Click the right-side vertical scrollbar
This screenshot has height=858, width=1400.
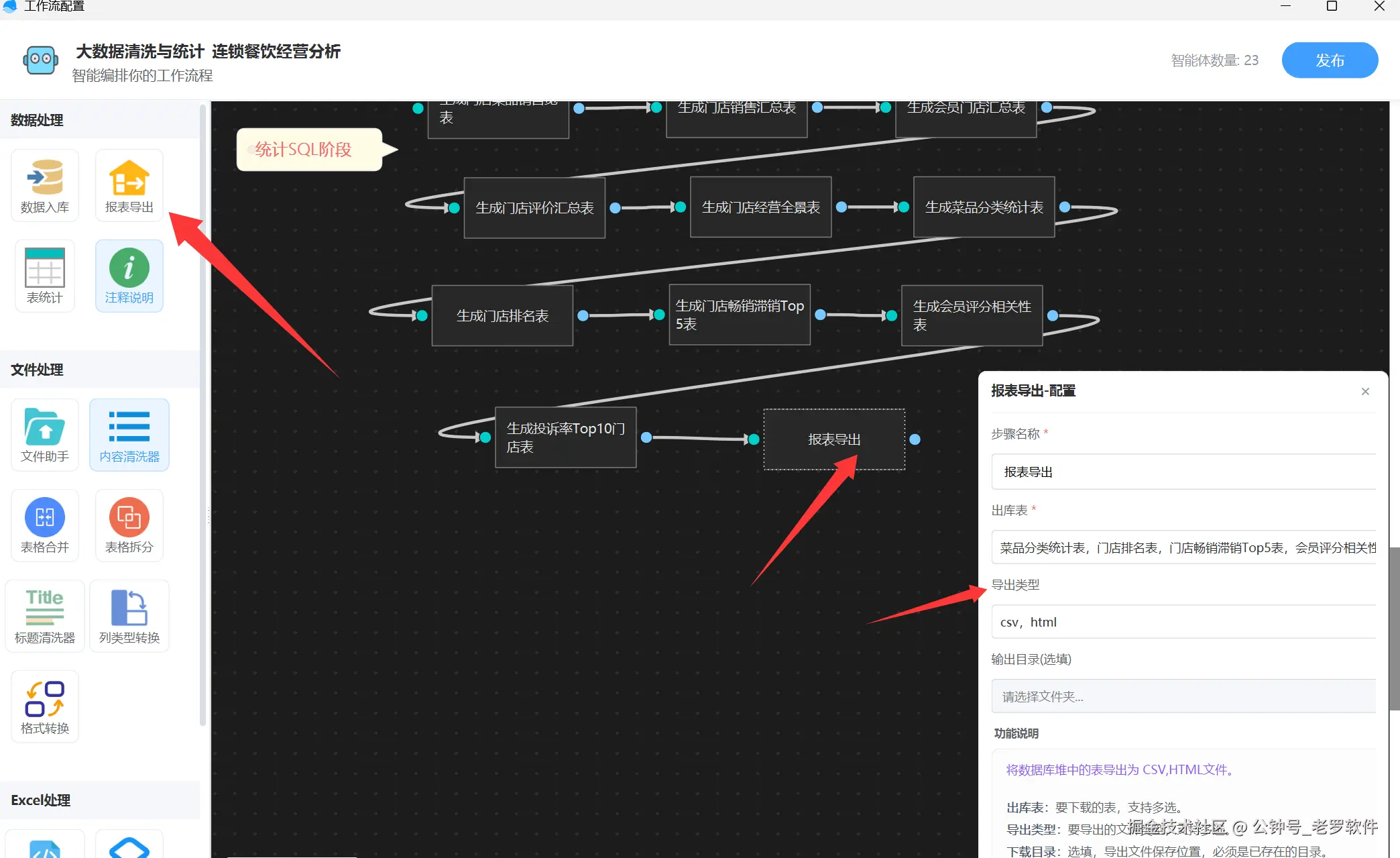point(1394,628)
